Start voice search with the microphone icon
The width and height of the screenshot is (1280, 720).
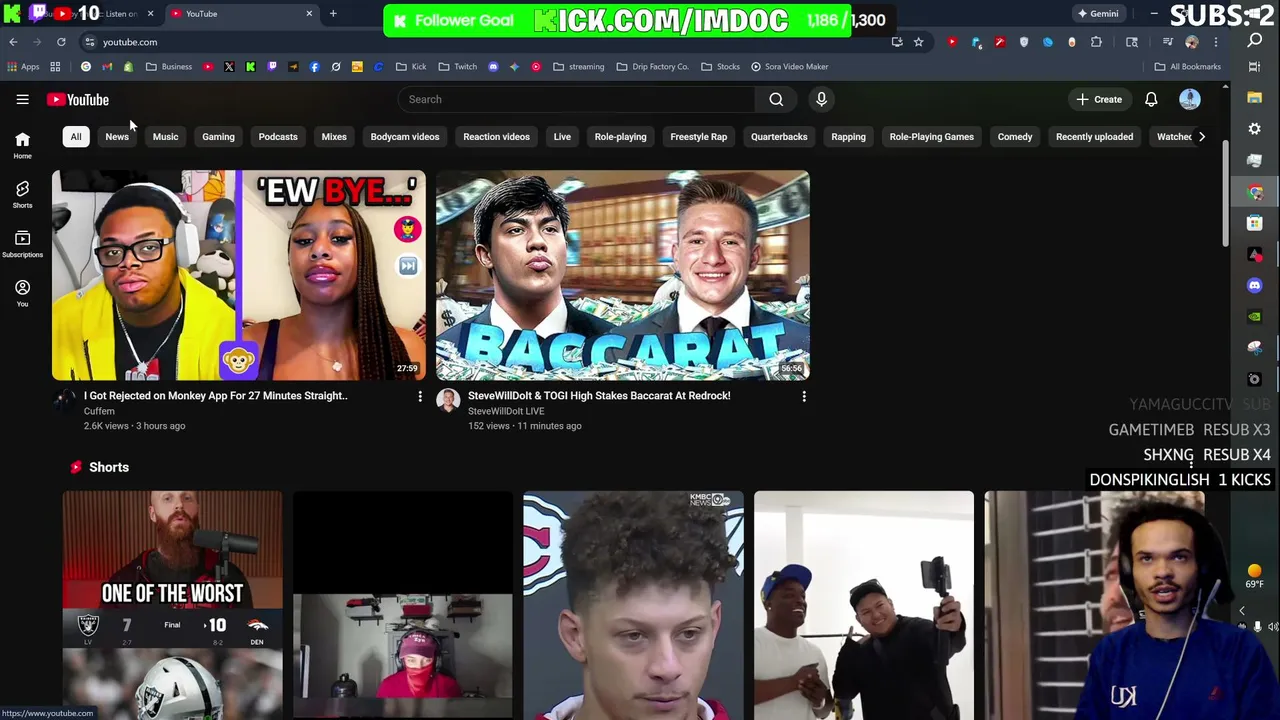point(821,99)
